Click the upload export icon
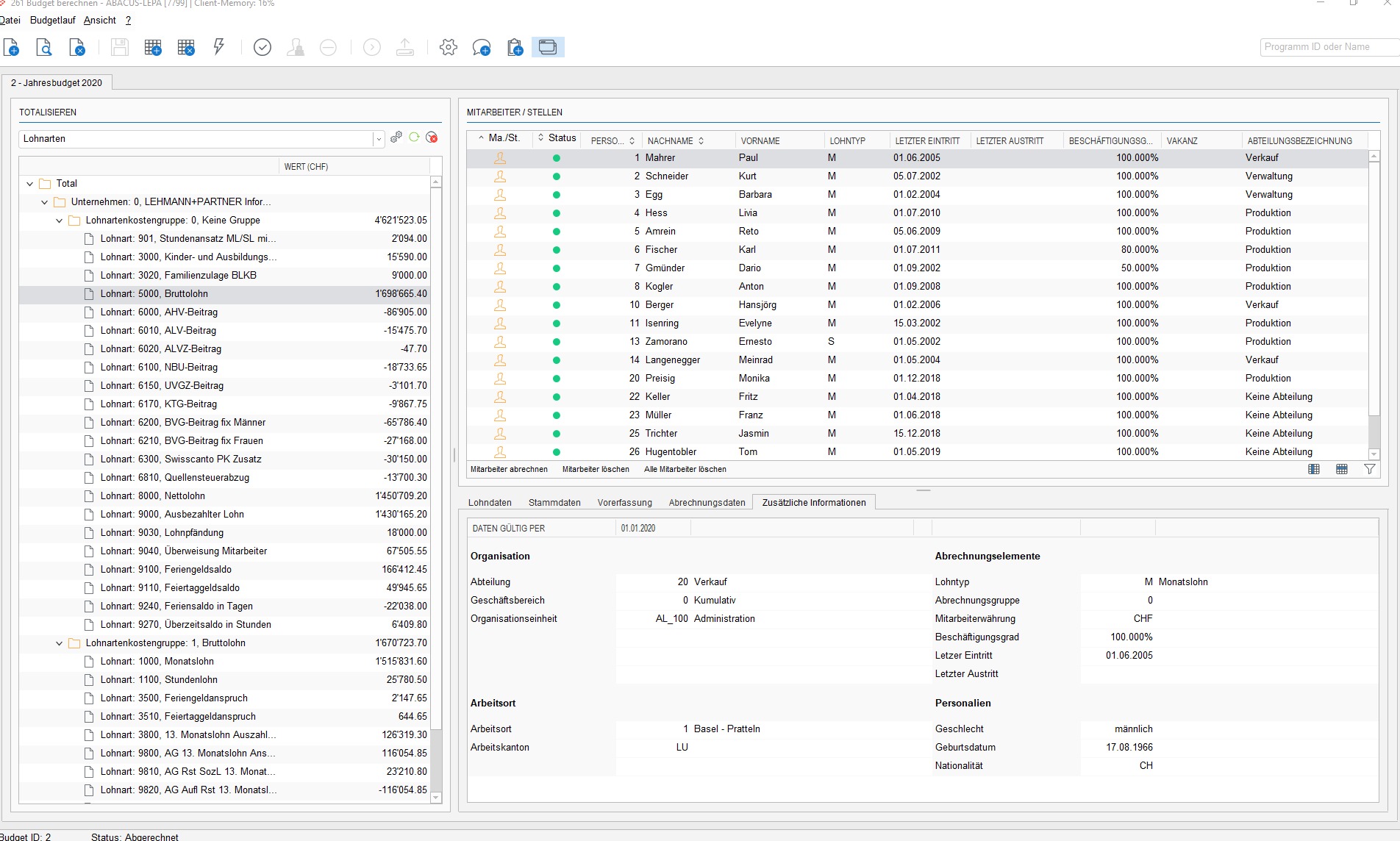The width and height of the screenshot is (1400, 841). point(405,48)
